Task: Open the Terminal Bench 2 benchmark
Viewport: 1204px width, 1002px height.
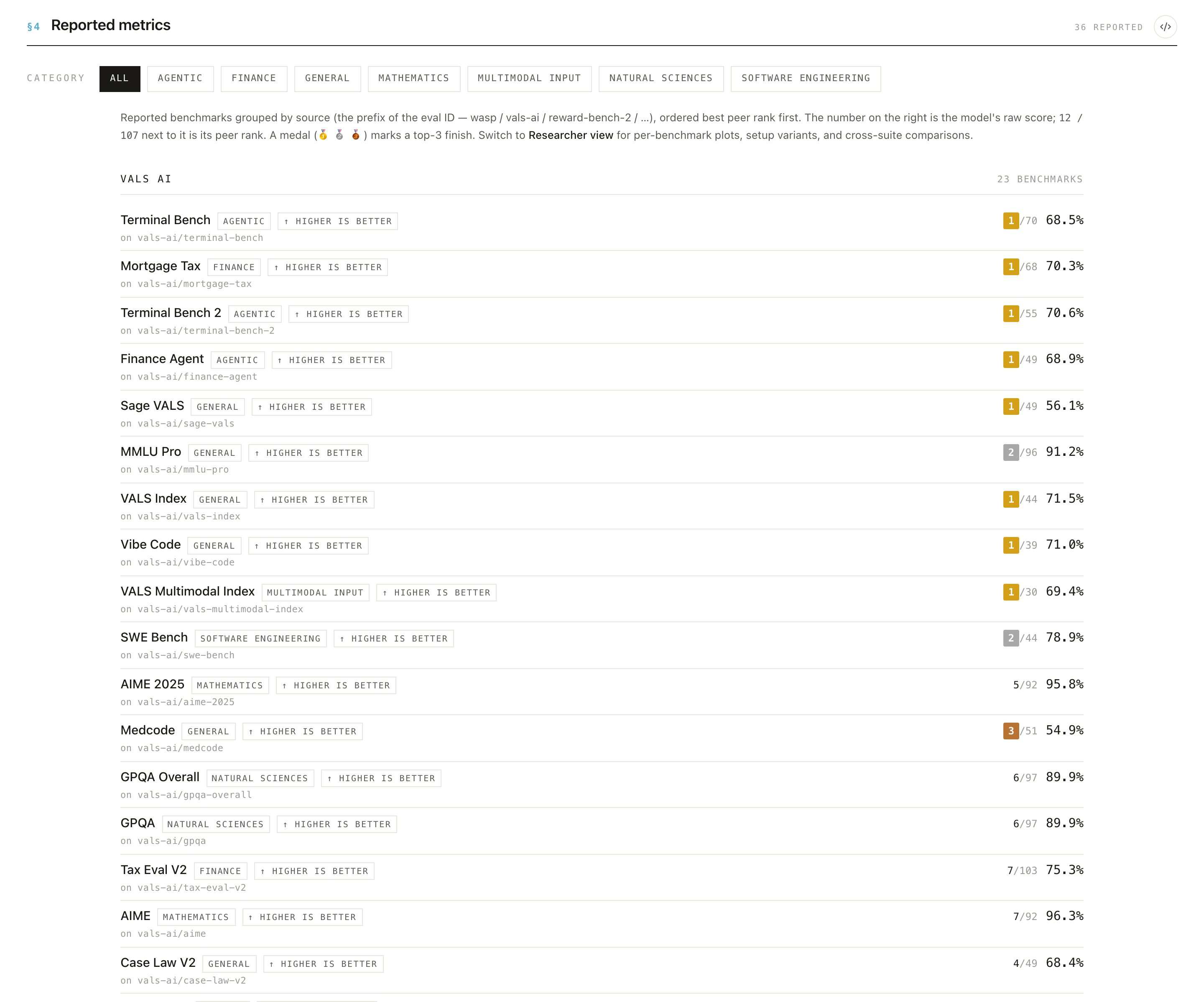Action: tap(602, 321)
